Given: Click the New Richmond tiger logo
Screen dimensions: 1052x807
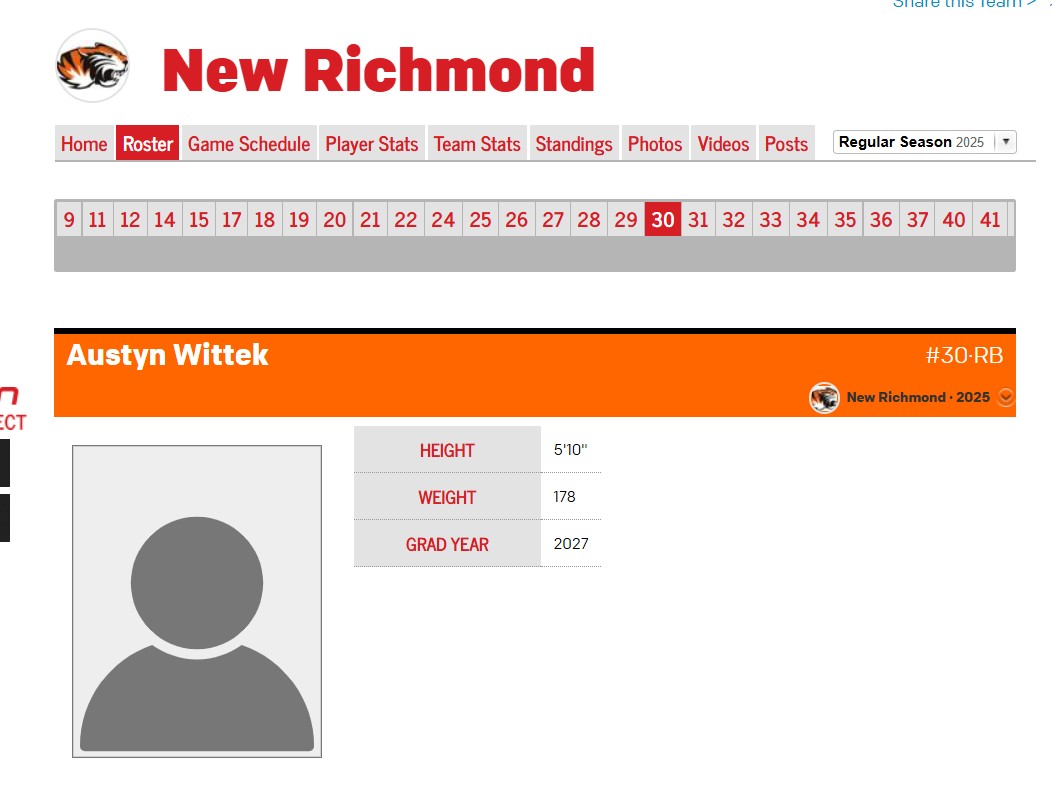Looking at the screenshot, I should (92, 66).
